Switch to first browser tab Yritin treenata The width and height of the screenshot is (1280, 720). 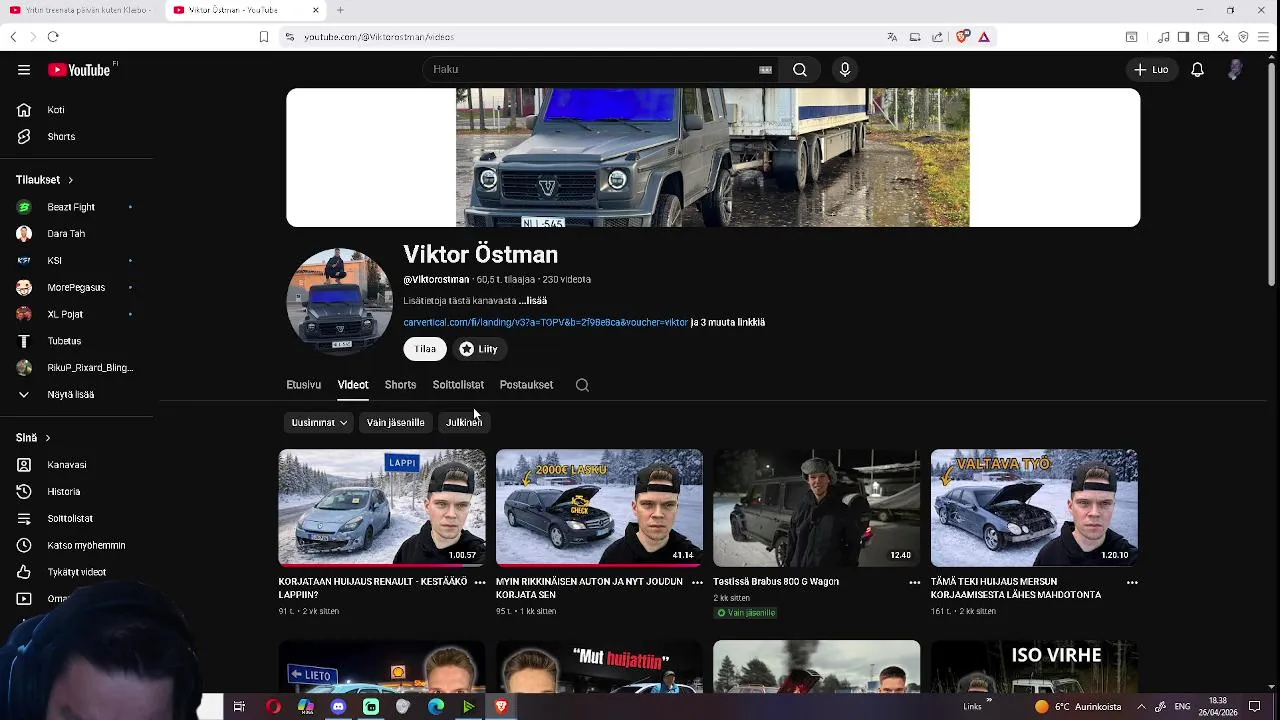click(80, 10)
